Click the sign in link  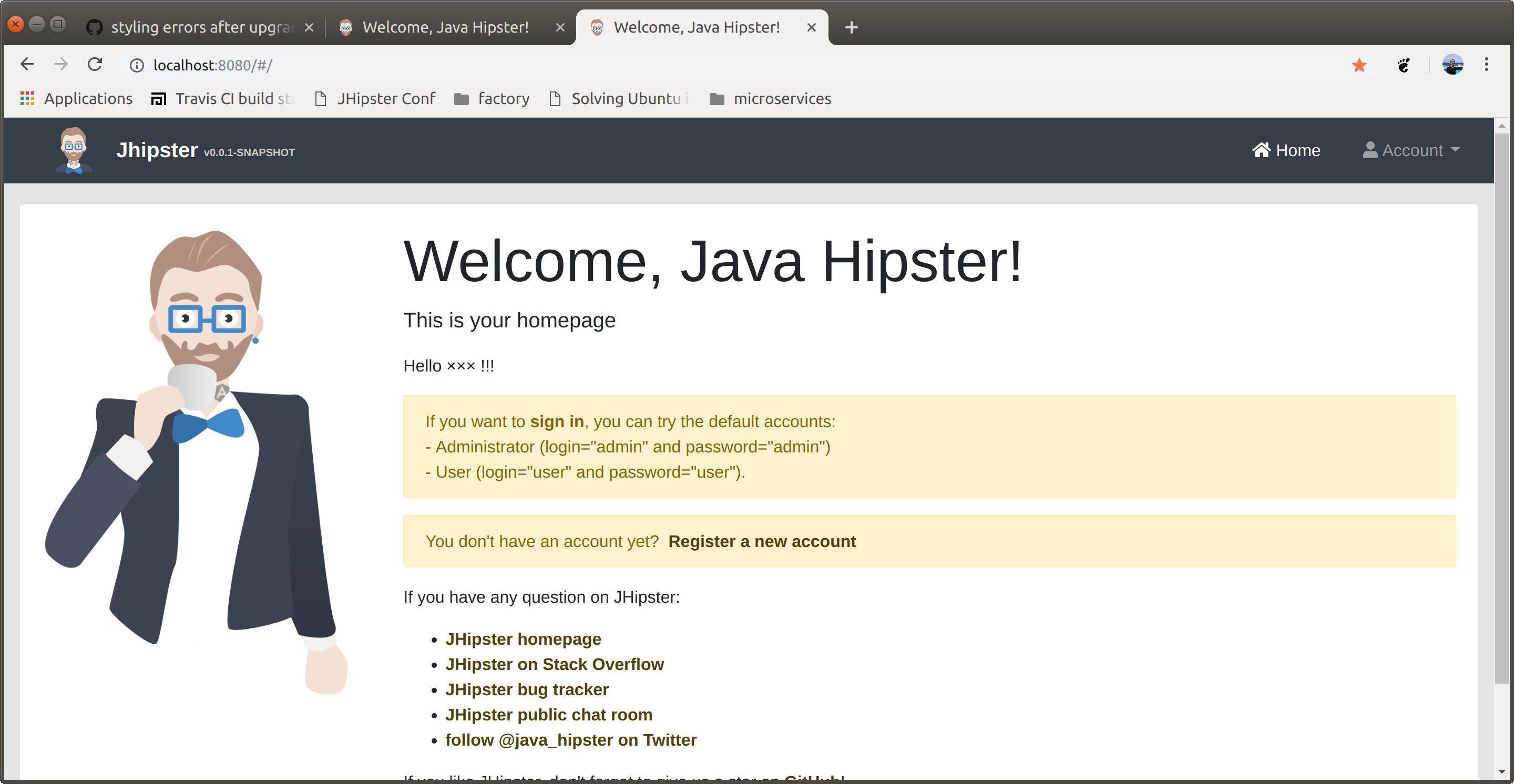pyautogui.click(x=557, y=421)
